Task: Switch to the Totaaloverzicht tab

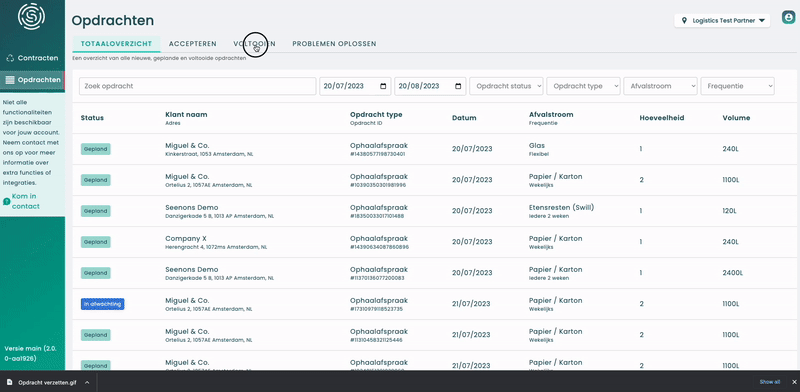Action: (116, 44)
